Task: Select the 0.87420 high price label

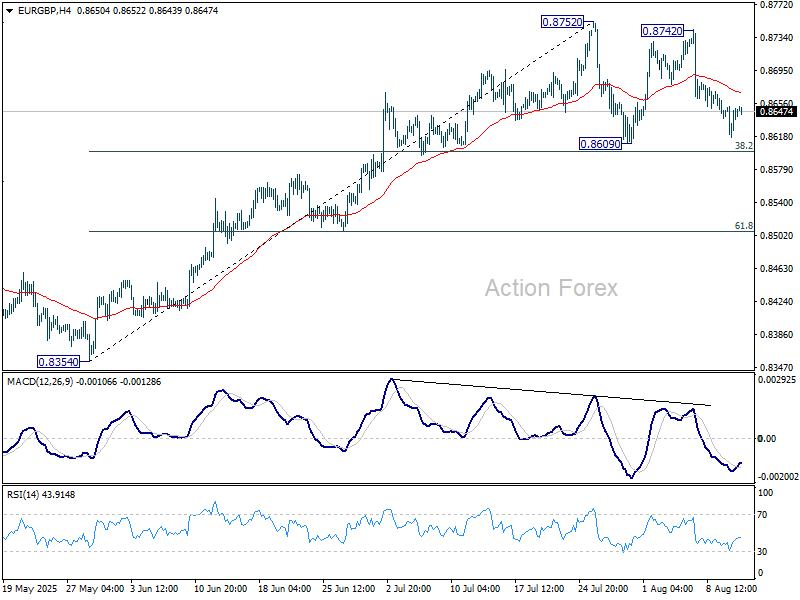Action: pos(662,31)
